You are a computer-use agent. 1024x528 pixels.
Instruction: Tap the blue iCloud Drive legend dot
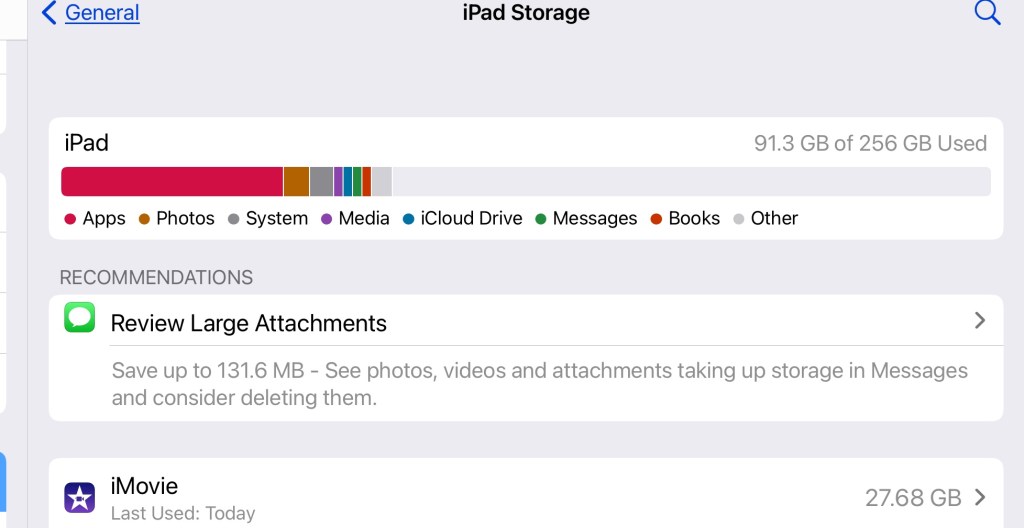coord(408,219)
